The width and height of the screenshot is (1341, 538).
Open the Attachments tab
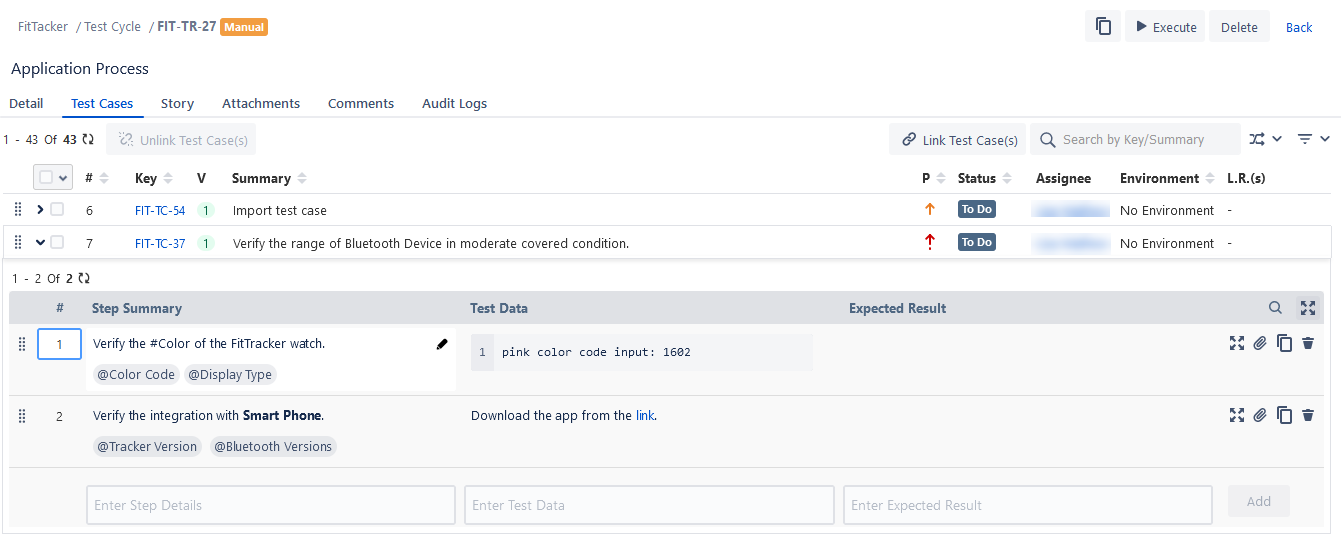pos(261,103)
